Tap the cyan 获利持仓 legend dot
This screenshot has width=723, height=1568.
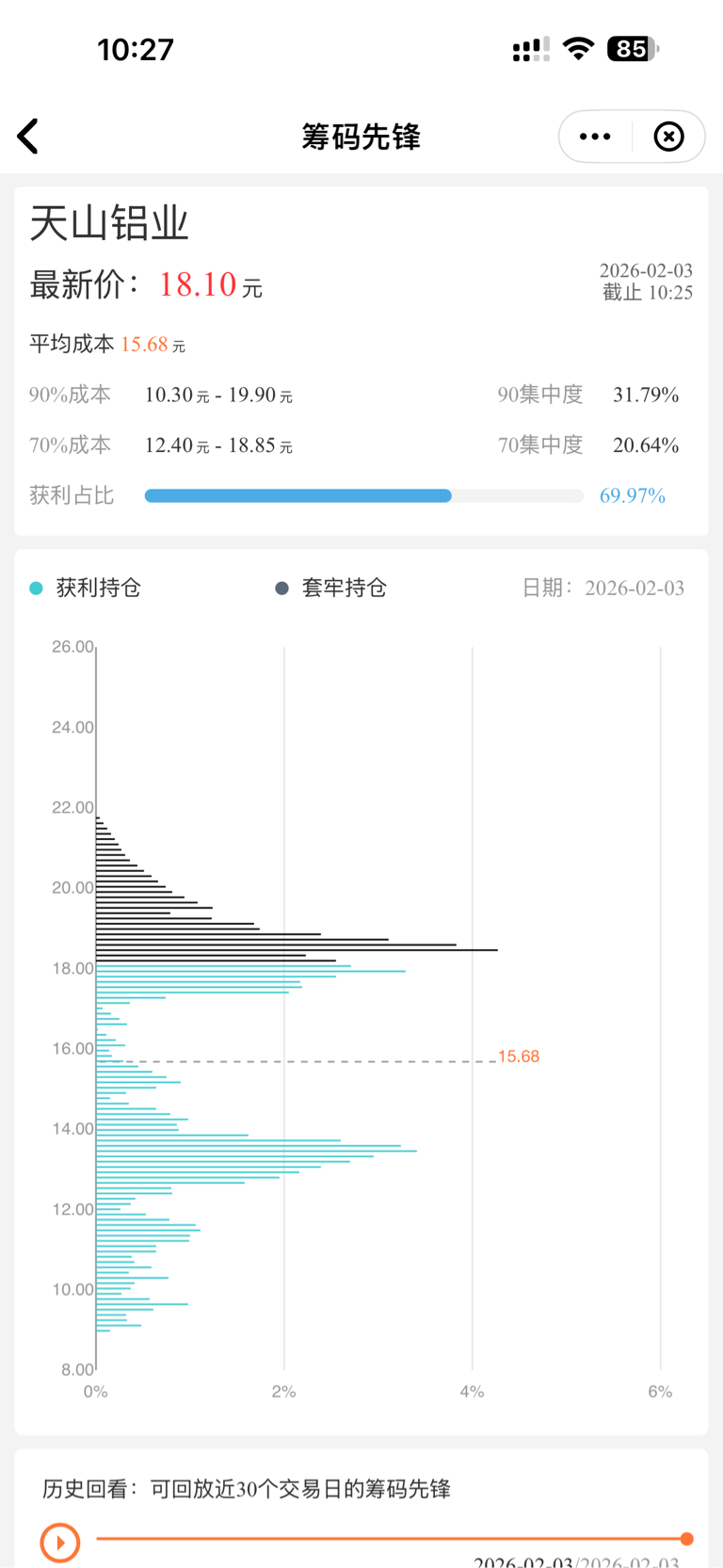(36, 589)
